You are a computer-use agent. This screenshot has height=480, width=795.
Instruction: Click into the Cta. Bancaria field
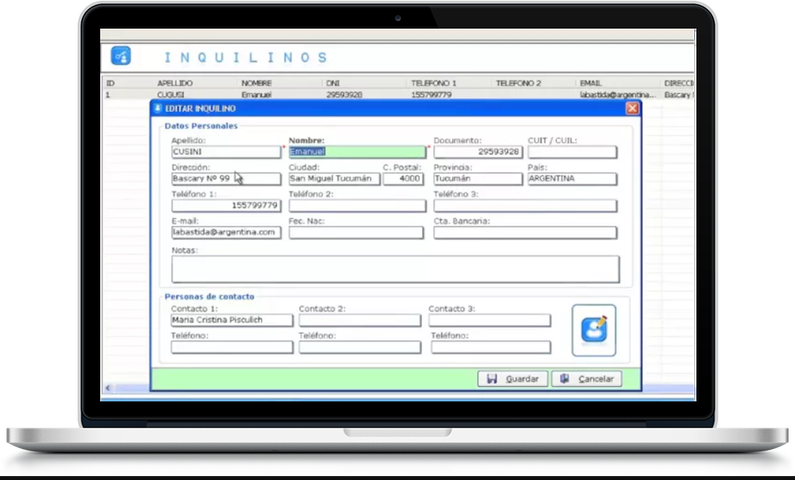pos(525,232)
